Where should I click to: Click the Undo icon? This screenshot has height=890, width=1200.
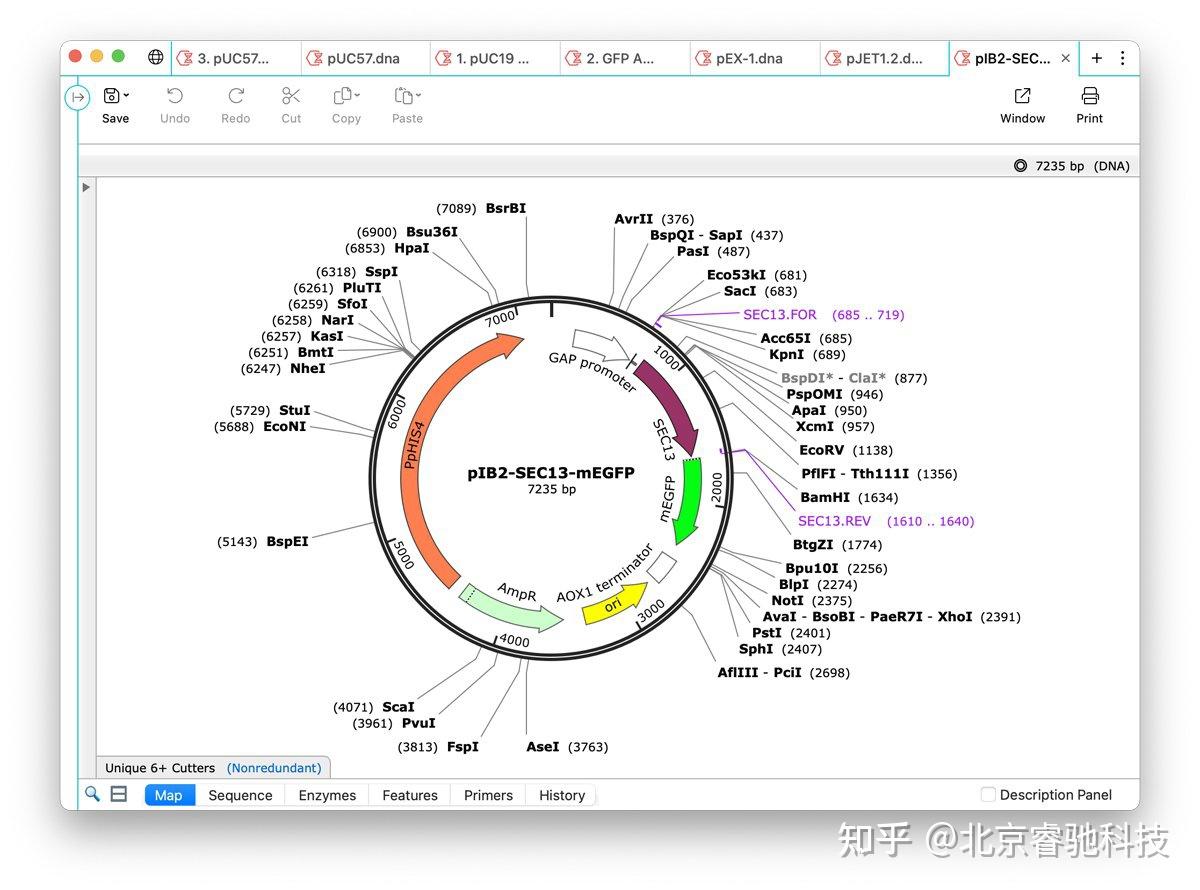[175, 96]
